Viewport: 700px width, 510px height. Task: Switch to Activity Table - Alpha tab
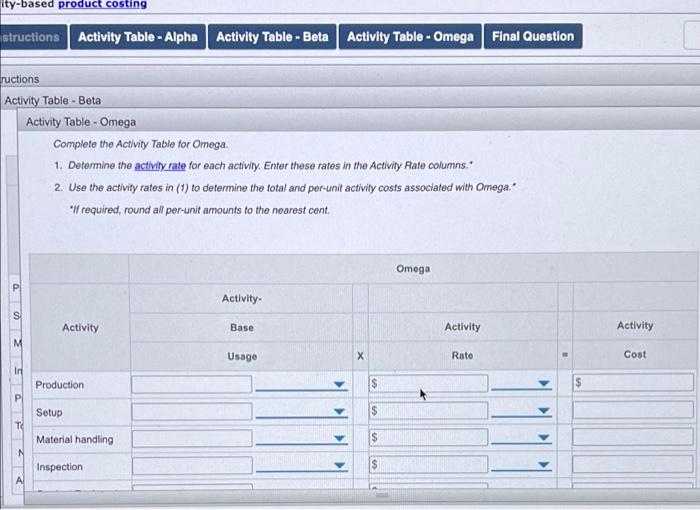point(138,37)
